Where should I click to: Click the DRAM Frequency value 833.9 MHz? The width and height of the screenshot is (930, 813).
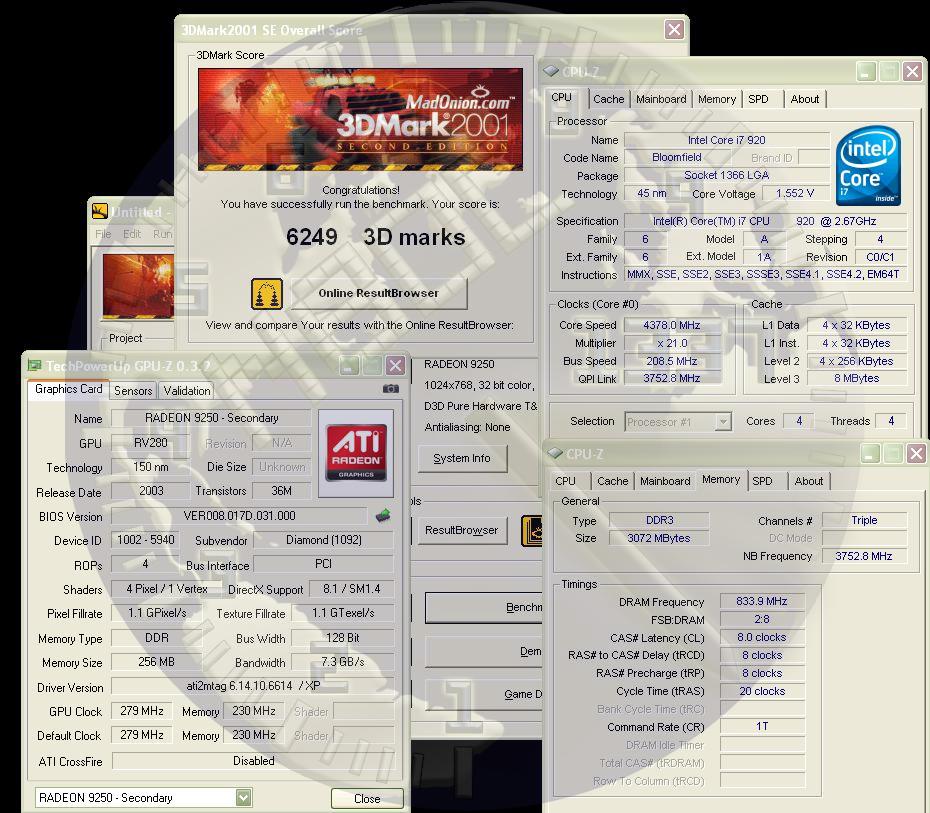(762, 601)
